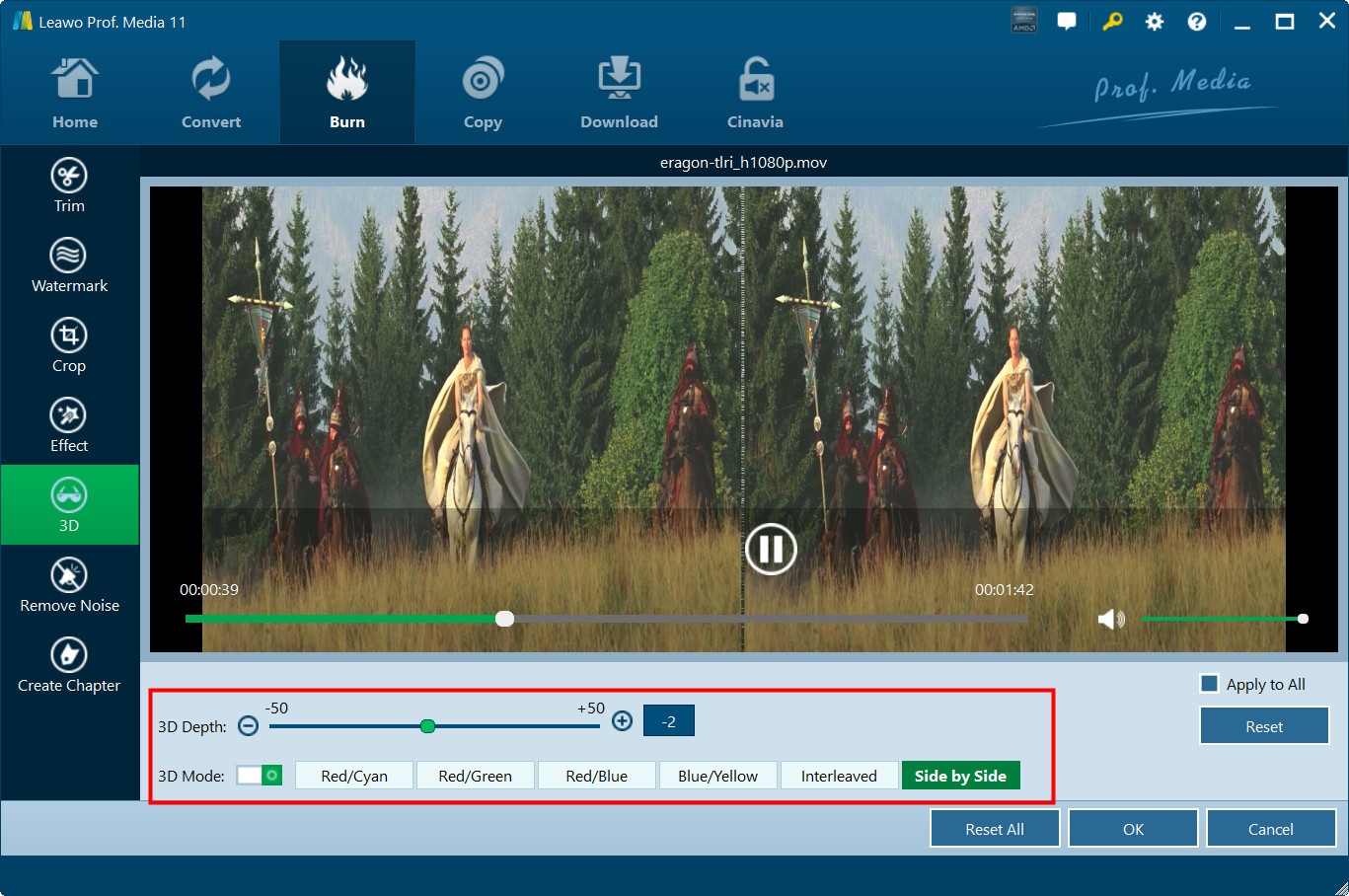This screenshot has width=1349, height=896.
Task: Maximize the Leawo Prof. Media window
Action: [x=1285, y=22]
